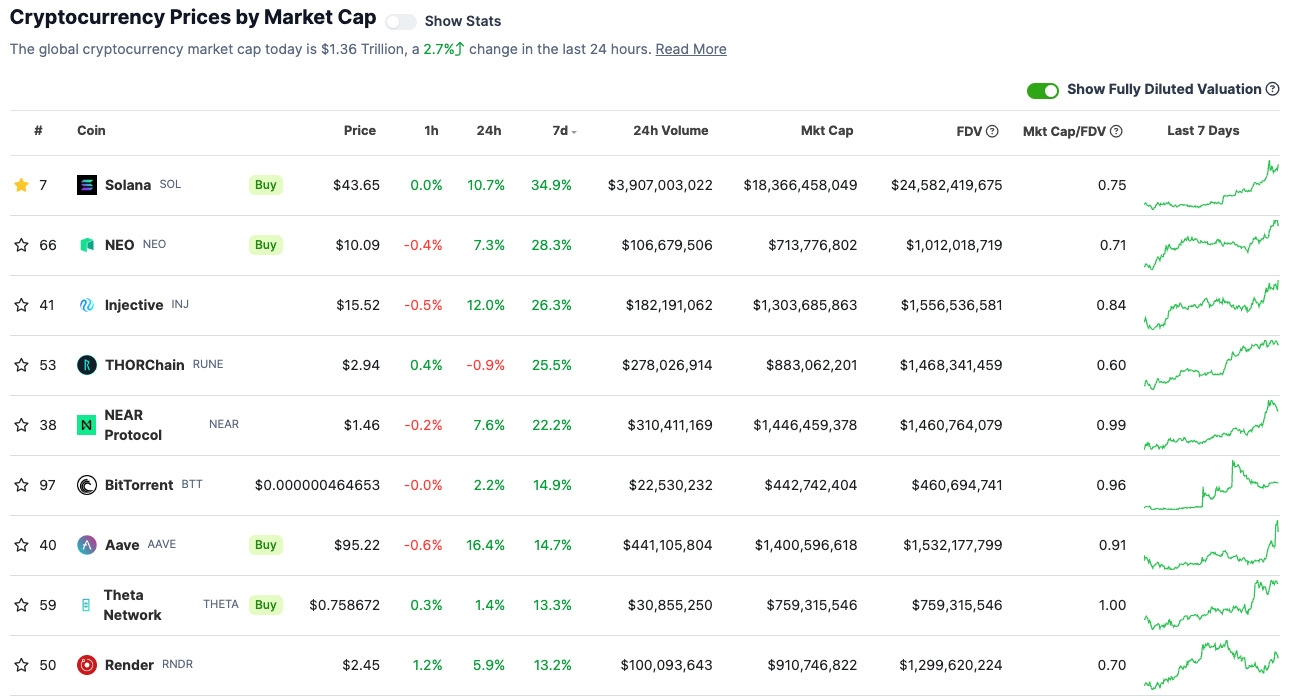The width and height of the screenshot is (1291, 700).
Task: Click the Mkt Cap/FDV info icon
Action: (x=1116, y=131)
